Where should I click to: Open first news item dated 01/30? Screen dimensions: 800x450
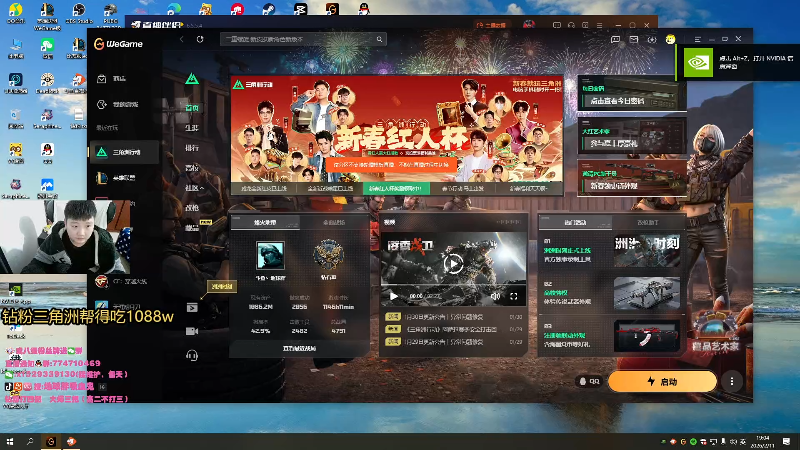coord(453,317)
